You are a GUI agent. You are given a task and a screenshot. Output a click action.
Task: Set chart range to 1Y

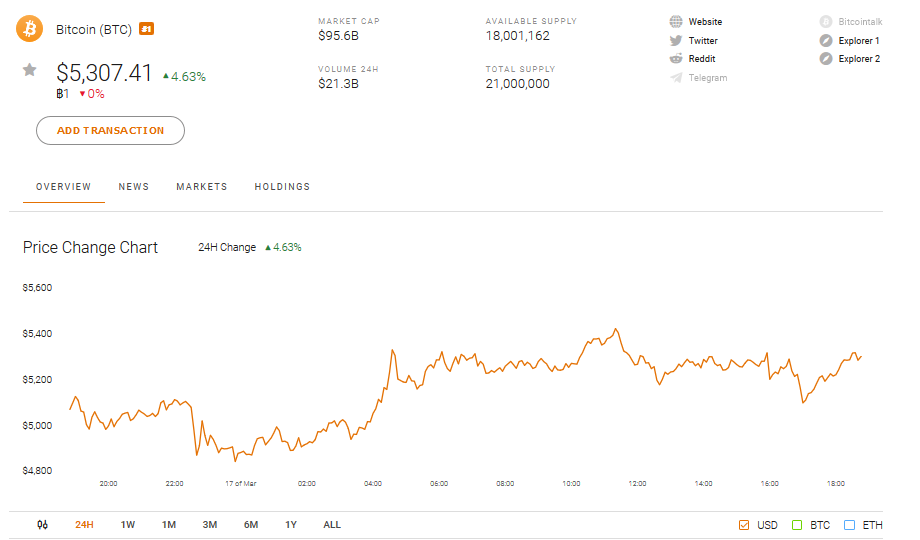click(291, 525)
